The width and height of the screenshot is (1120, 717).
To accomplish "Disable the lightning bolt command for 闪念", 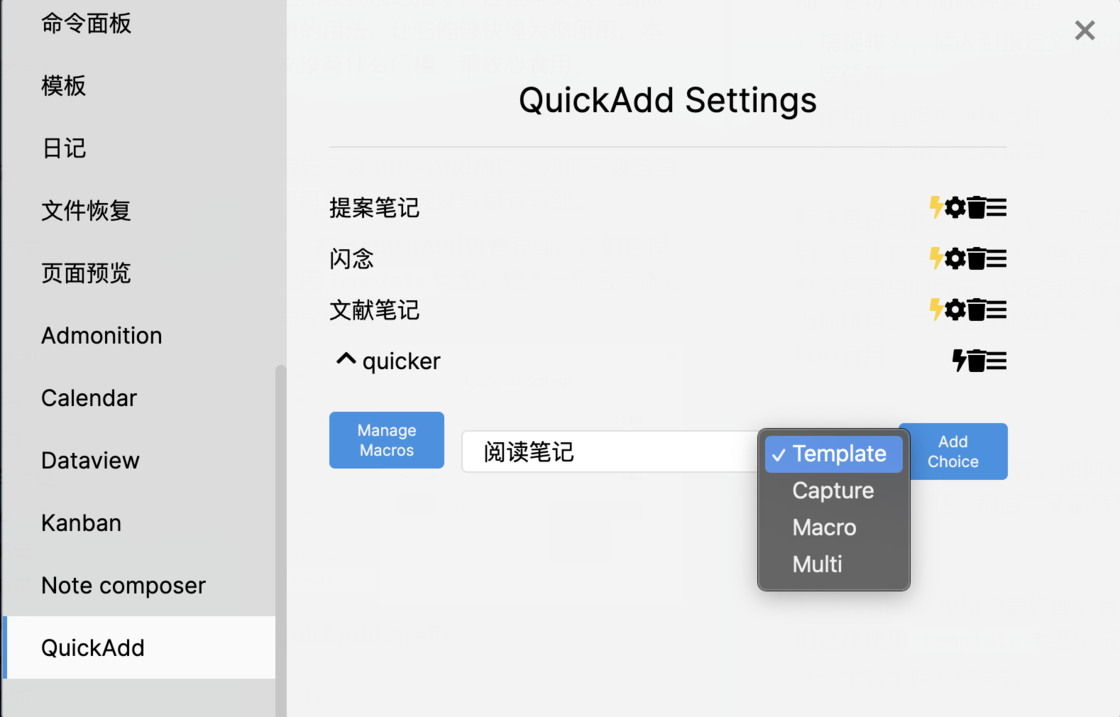I will tap(936, 259).
